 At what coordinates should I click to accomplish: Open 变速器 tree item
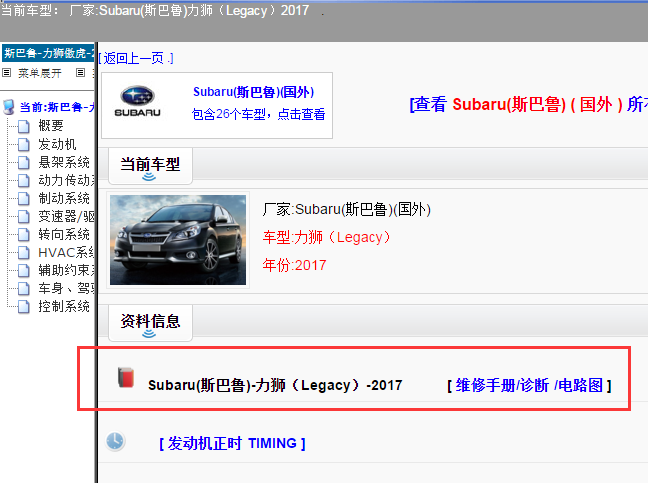(x=66, y=216)
